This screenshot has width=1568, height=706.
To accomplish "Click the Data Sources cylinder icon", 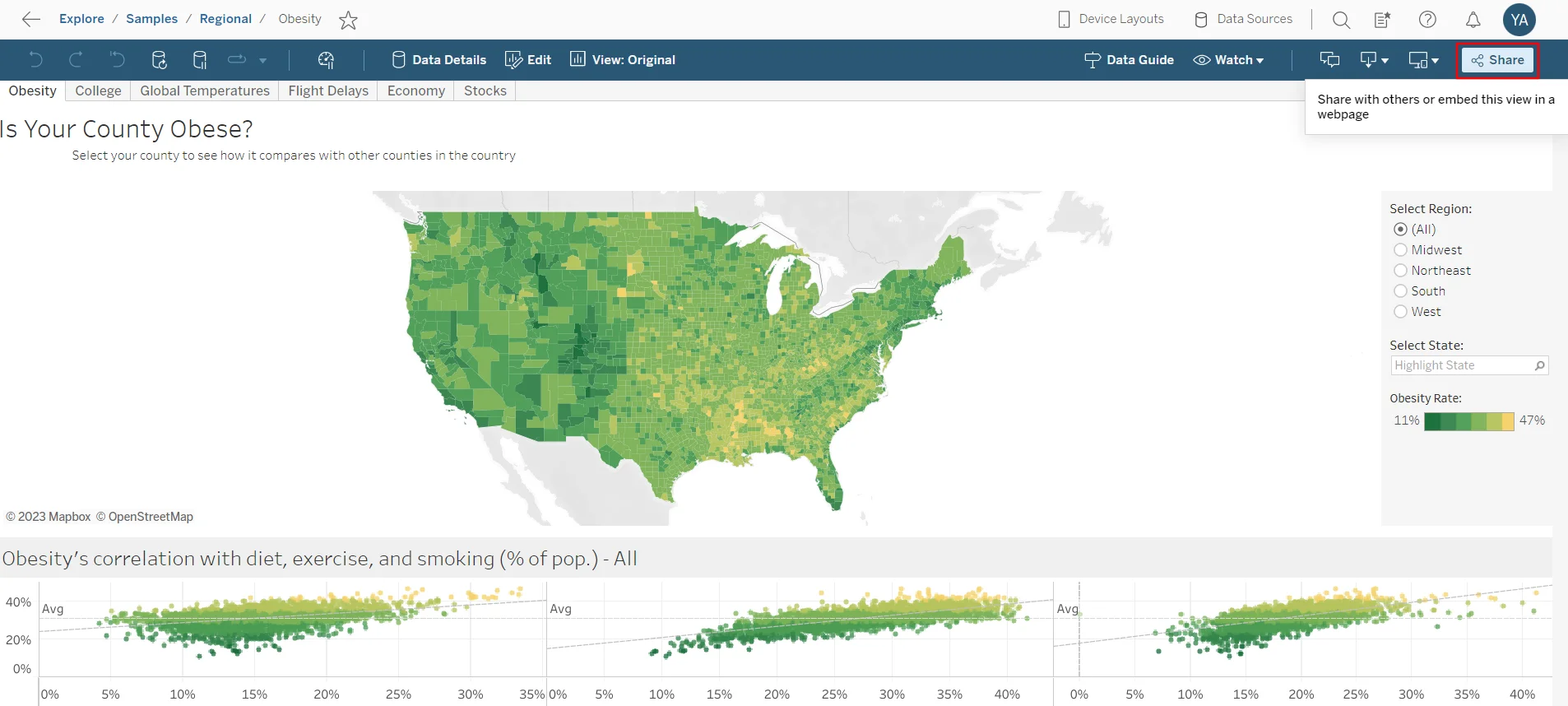I will [x=1201, y=19].
